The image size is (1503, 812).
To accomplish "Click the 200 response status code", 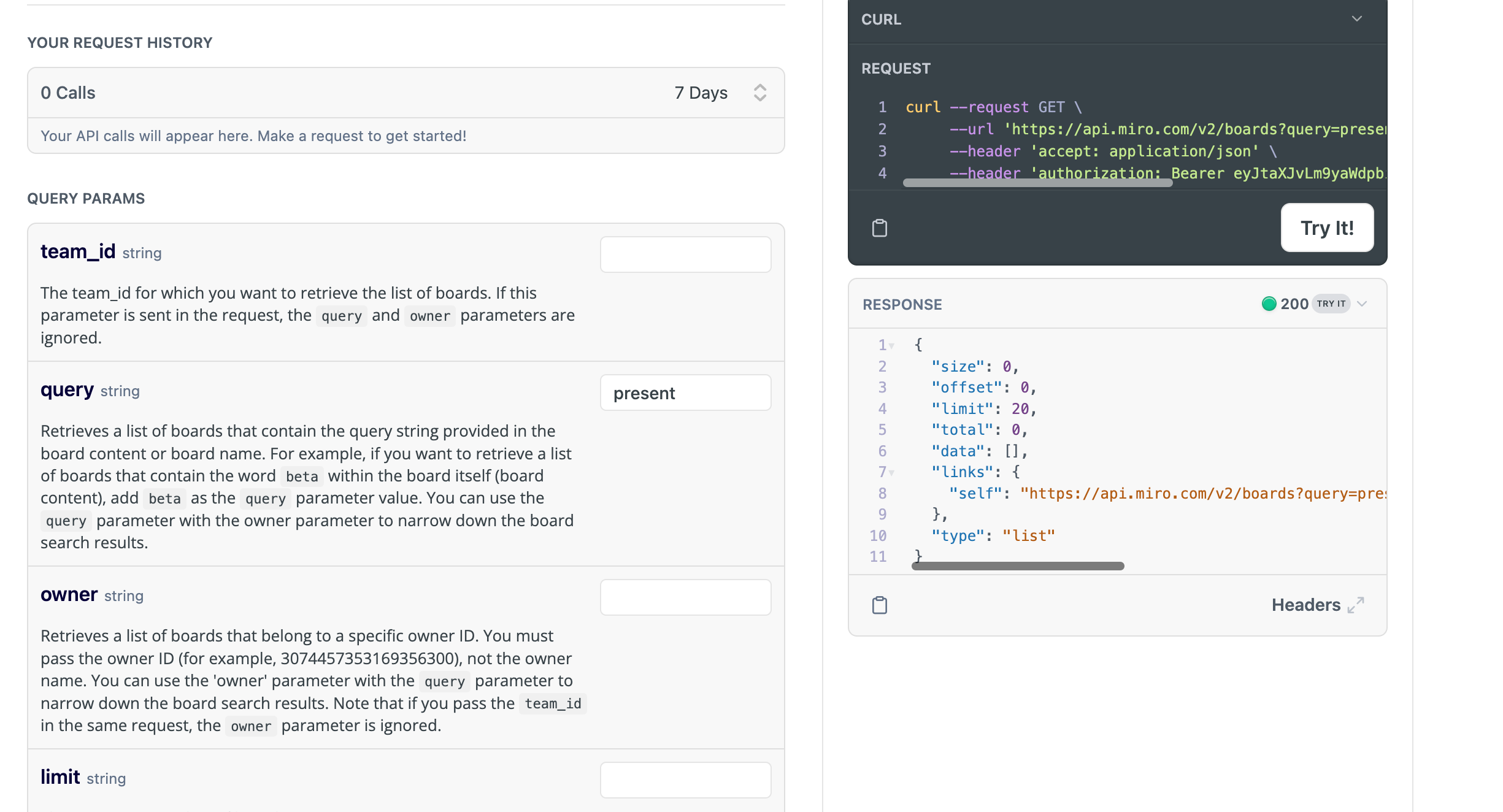I will [1294, 304].
